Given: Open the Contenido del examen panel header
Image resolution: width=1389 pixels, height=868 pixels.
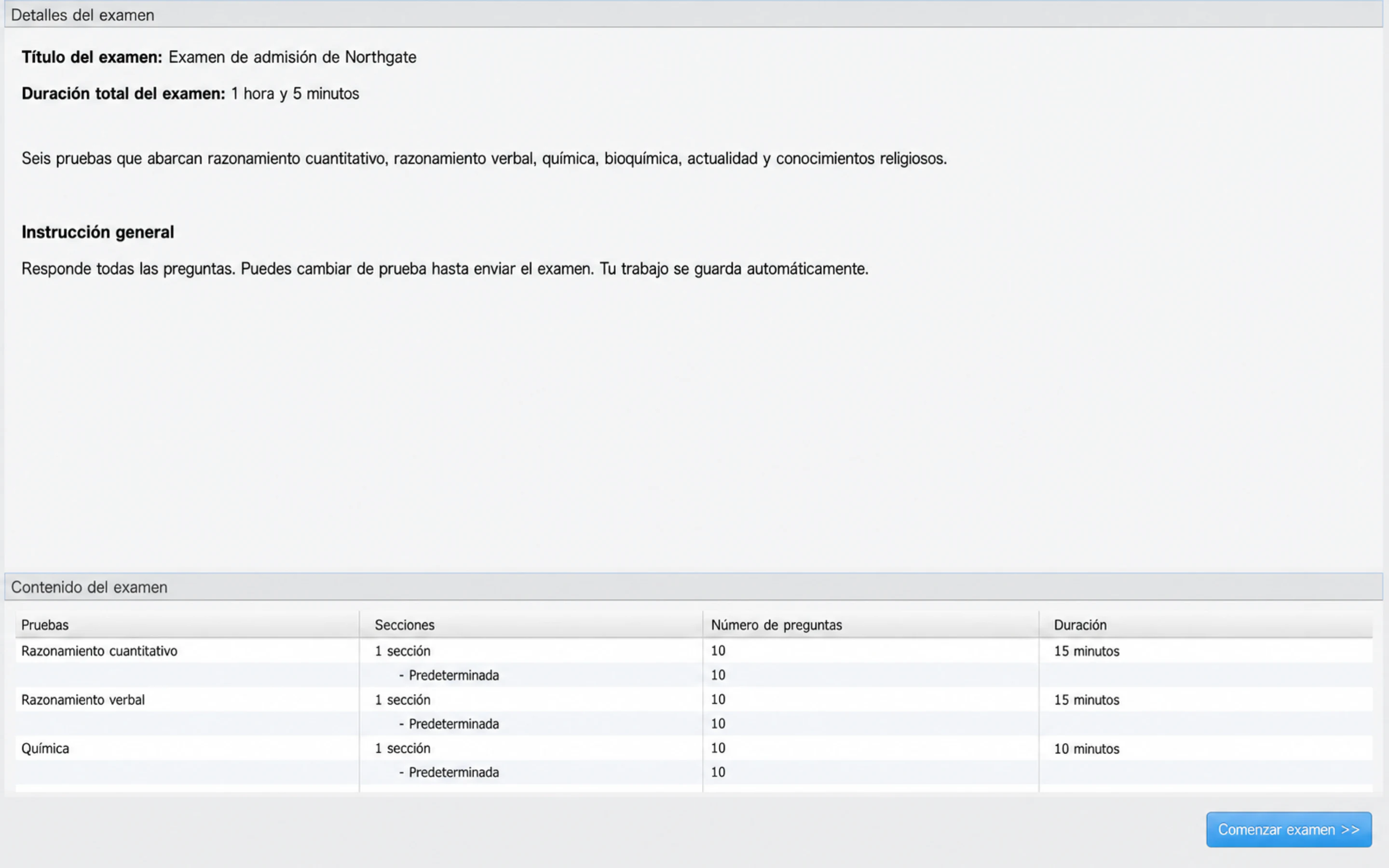Looking at the screenshot, I should coord(694,587).
